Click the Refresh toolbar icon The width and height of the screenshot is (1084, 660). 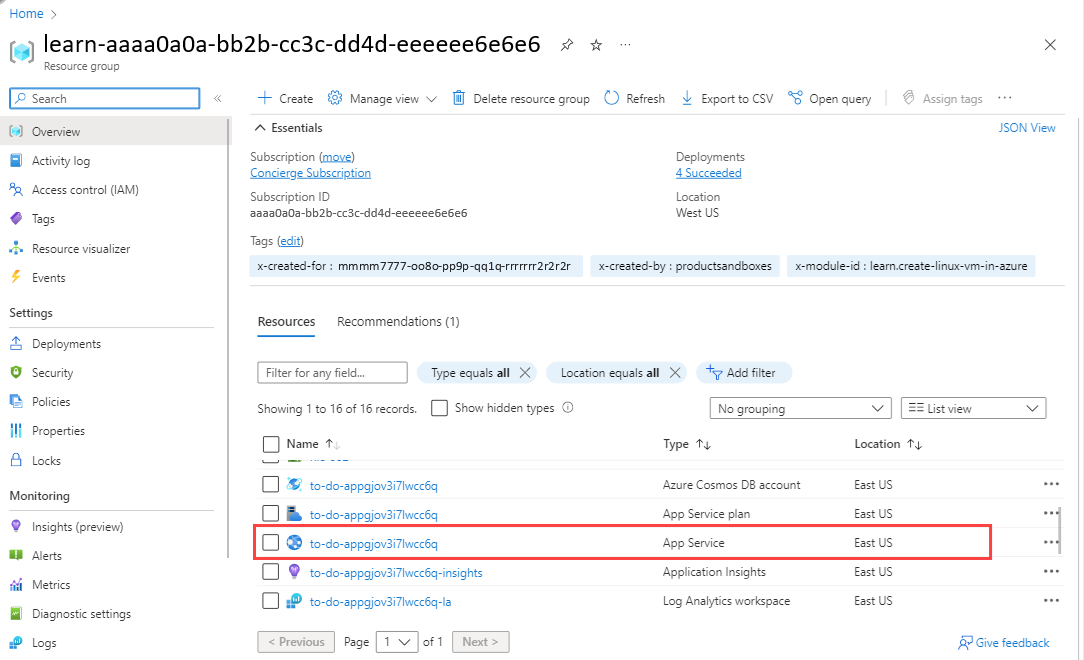click(x=611, y=98)
